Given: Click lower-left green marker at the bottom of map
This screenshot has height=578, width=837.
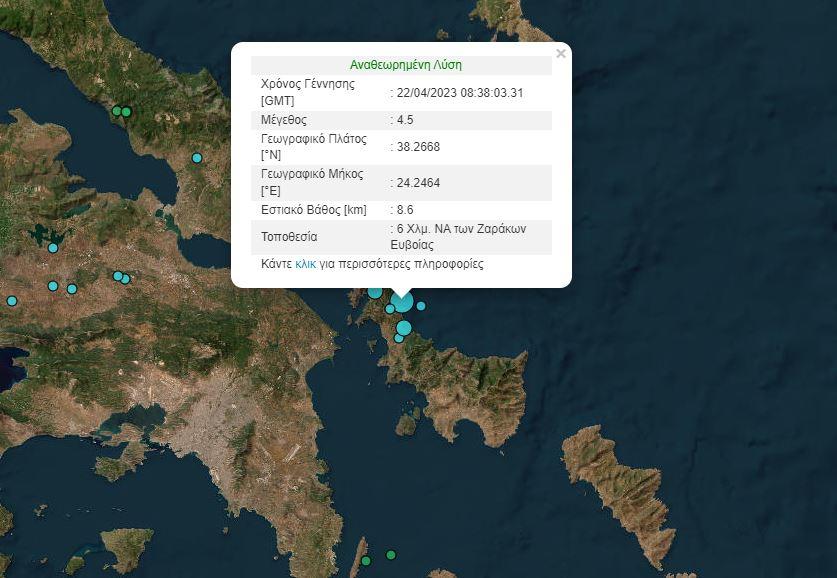Looking at the screenshot, I should click(366, 561).
